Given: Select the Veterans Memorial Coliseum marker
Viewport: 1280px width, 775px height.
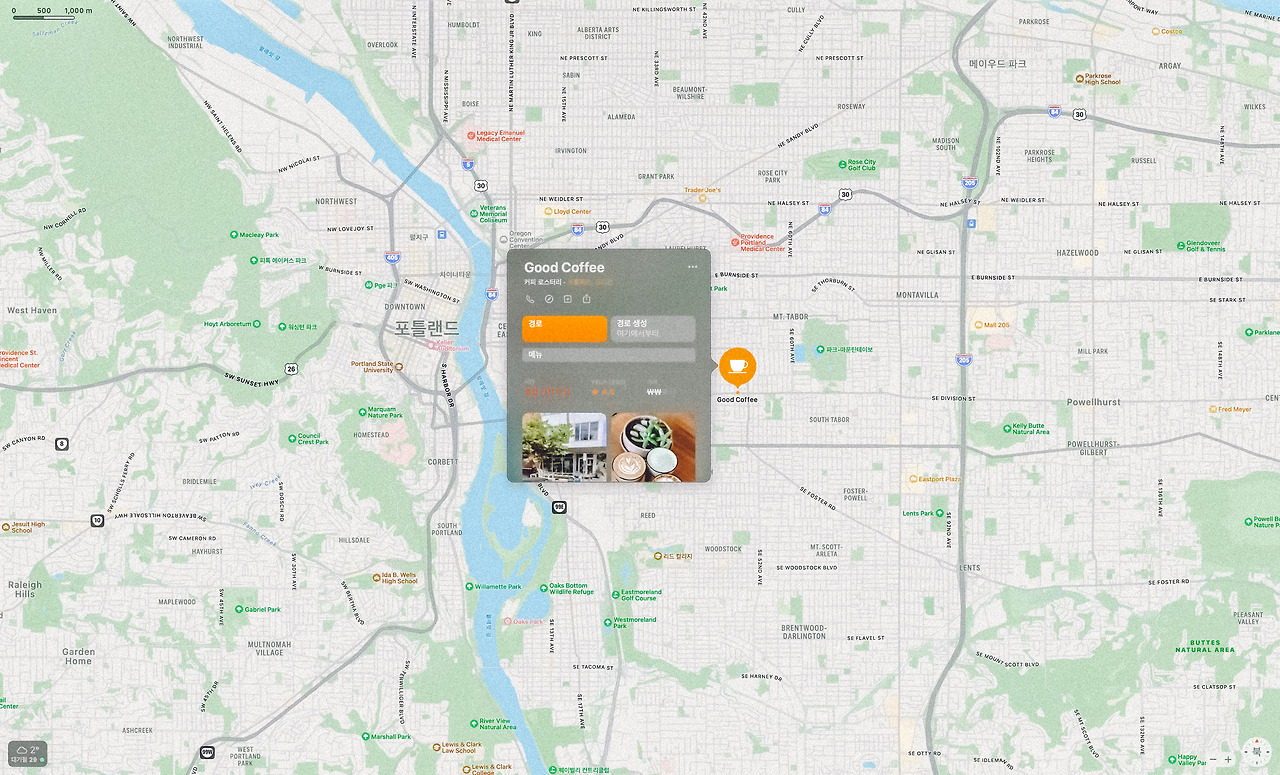Looking at the screenshot, I should pos(473,212).
